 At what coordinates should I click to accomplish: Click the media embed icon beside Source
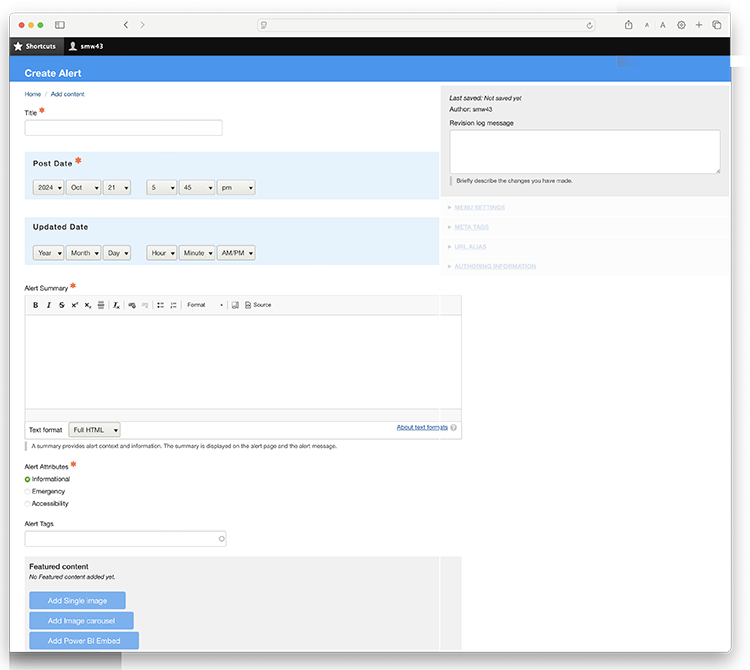(235, 305)
